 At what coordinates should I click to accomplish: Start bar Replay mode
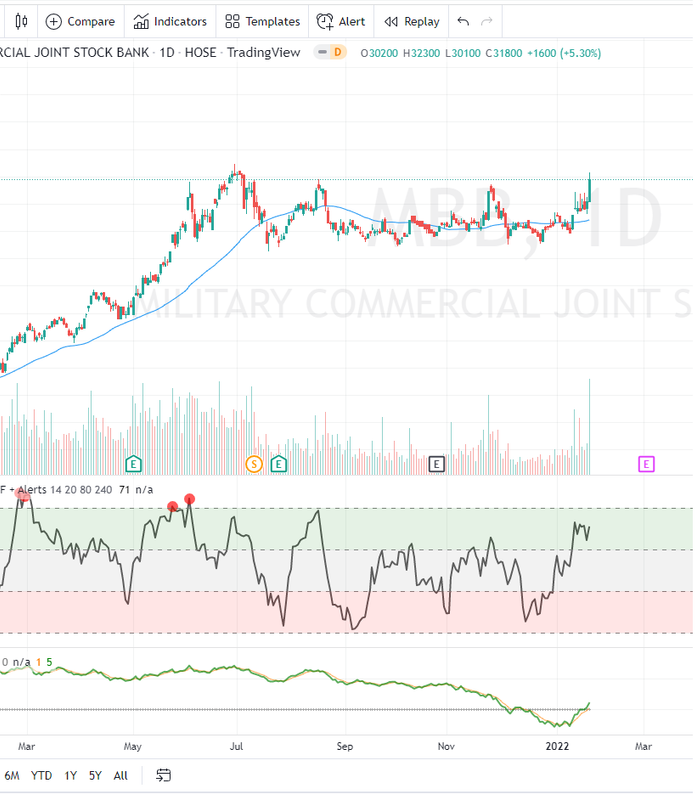(x=412, y=21)
